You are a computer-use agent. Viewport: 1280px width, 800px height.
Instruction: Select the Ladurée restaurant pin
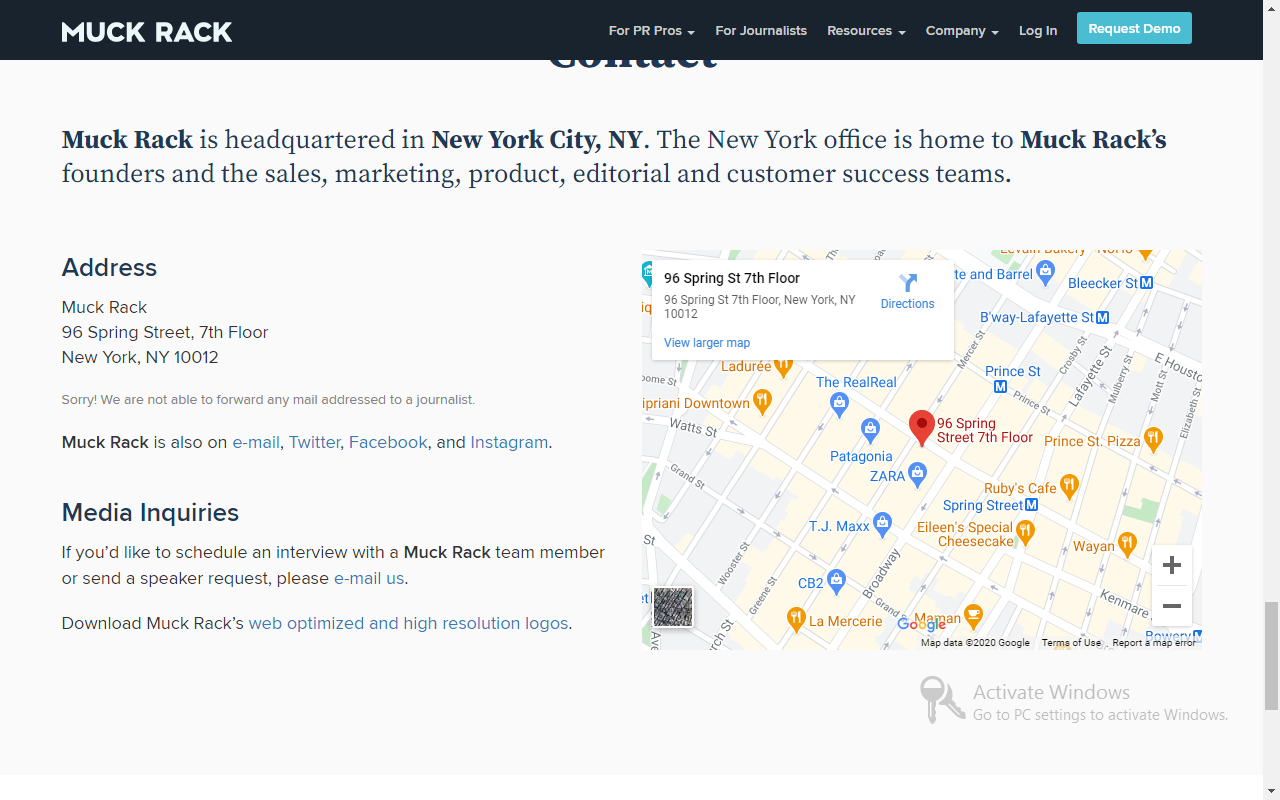tap(784, 366)
